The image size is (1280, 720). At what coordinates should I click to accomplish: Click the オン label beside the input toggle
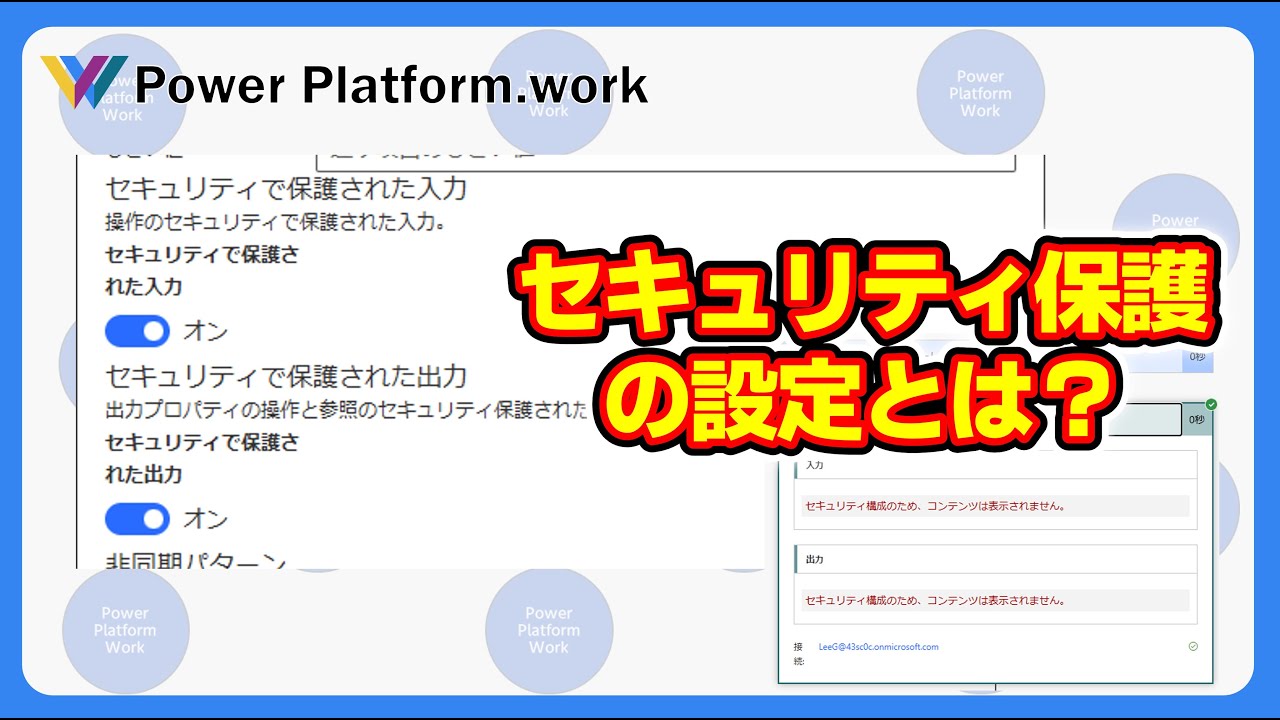point(206,331)
